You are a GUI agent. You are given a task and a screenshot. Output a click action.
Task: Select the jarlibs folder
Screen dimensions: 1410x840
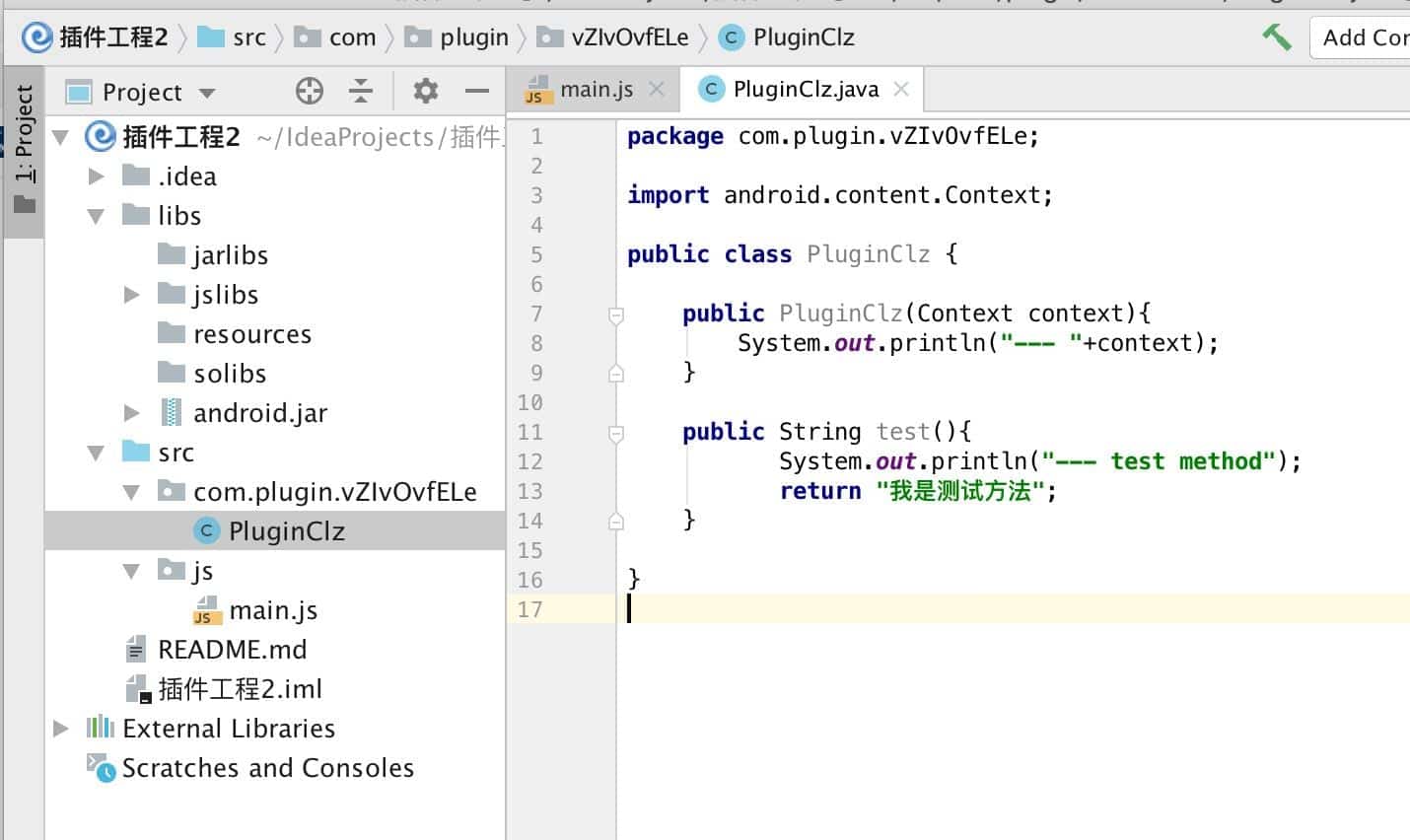coord(231,255)
